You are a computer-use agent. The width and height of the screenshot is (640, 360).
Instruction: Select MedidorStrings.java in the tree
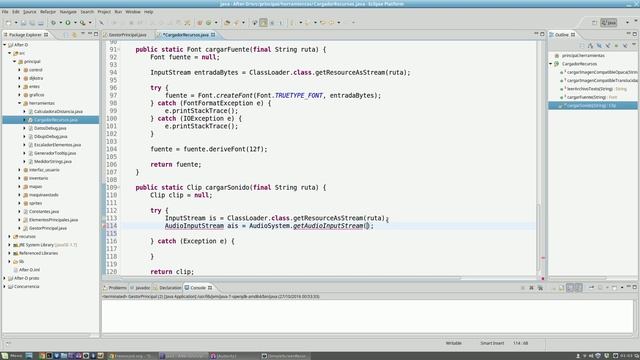pos(53,161)
